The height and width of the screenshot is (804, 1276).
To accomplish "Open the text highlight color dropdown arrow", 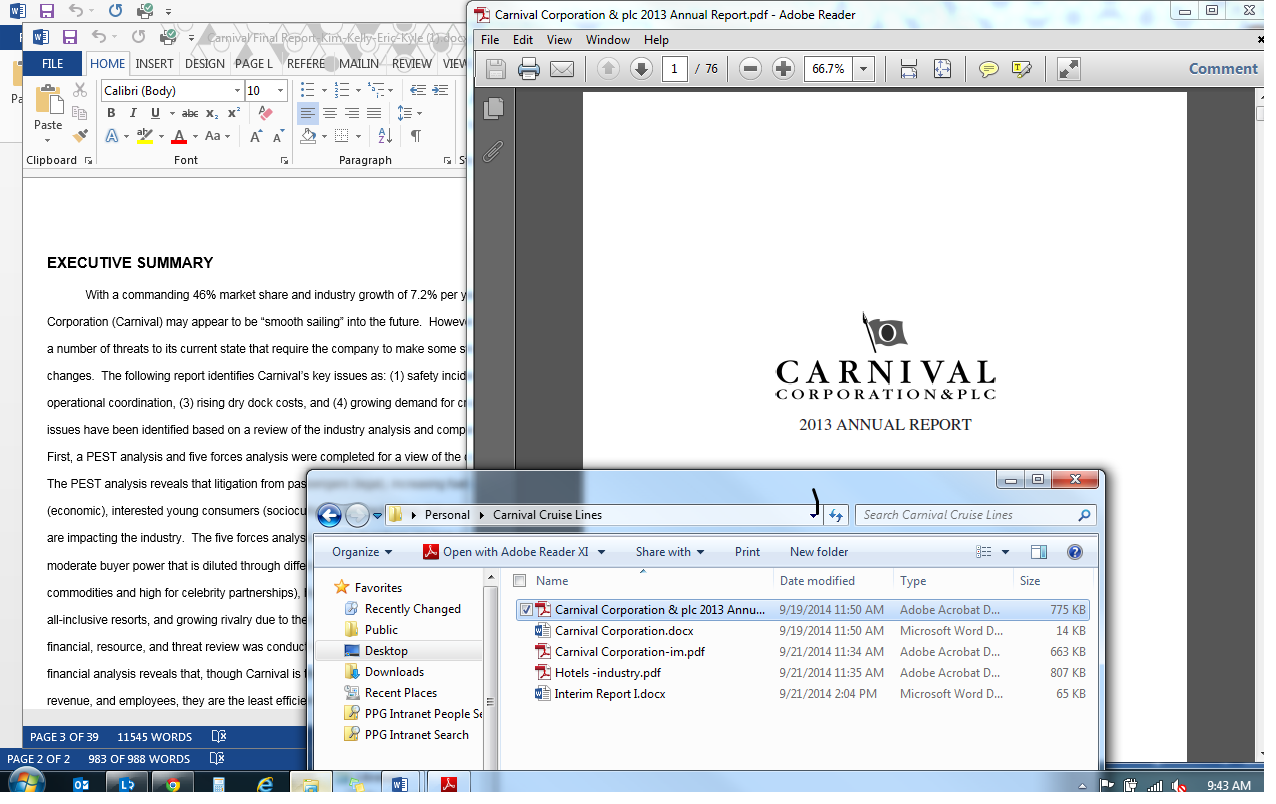I will (160, 135).
